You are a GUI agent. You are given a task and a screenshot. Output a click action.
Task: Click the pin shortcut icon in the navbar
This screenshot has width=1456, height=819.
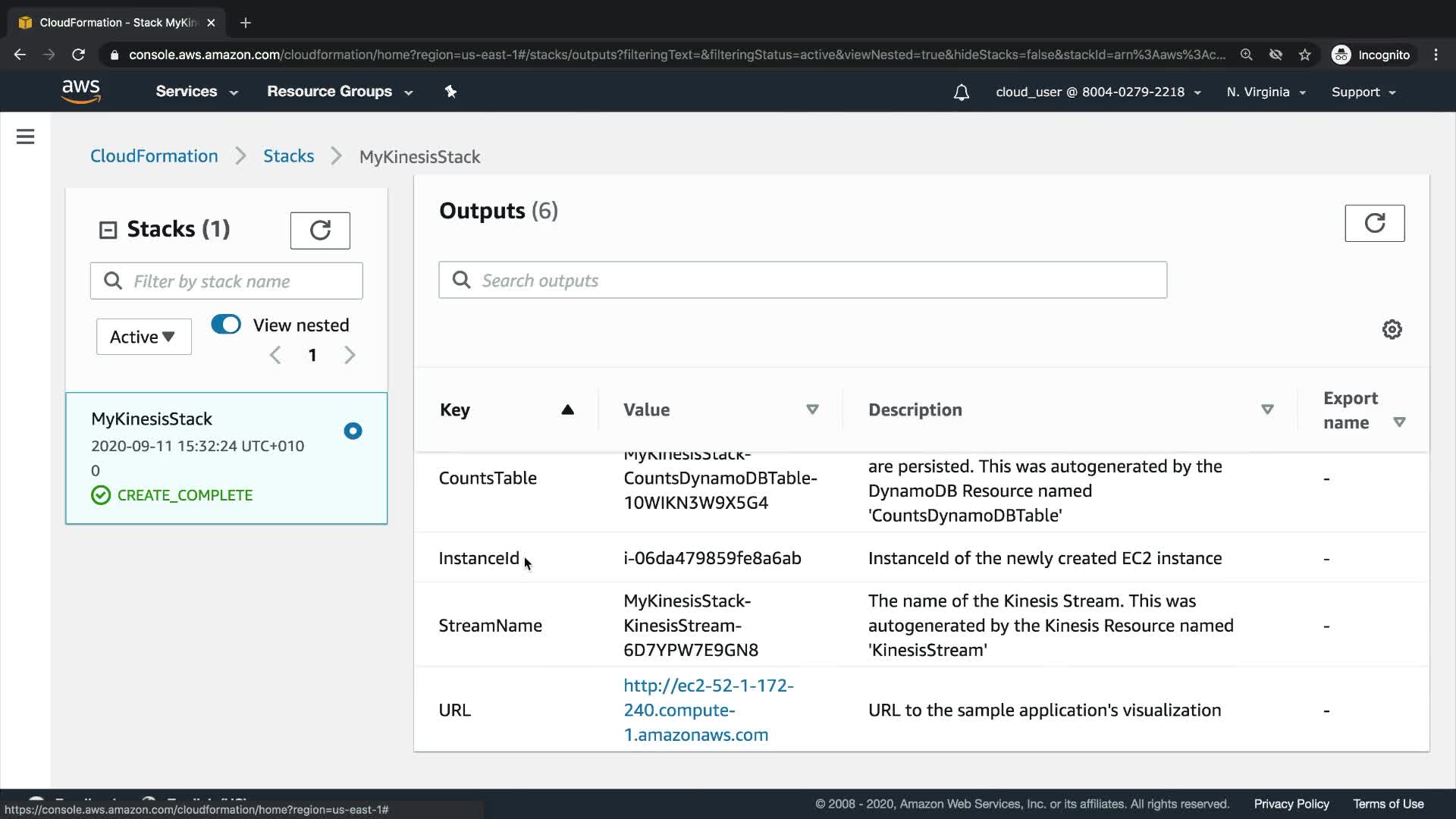(x=450, y=92)
